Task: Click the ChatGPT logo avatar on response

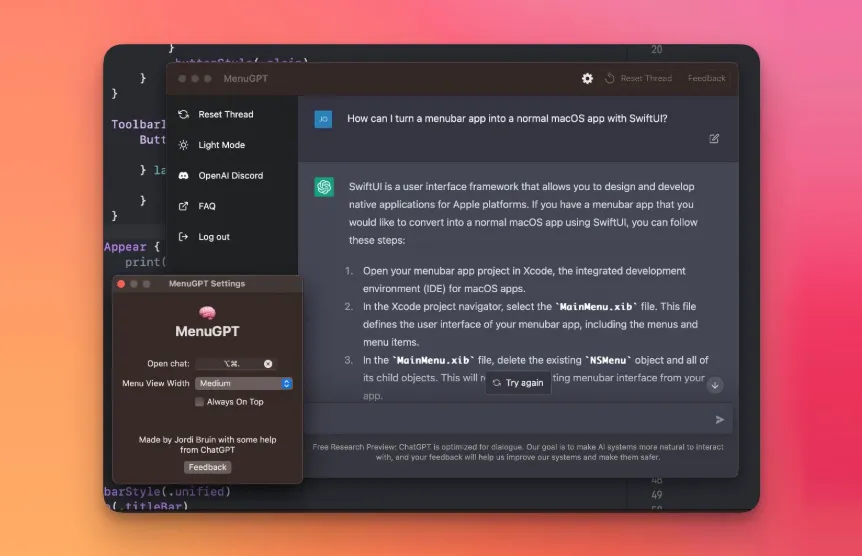Action: point(324,187)
